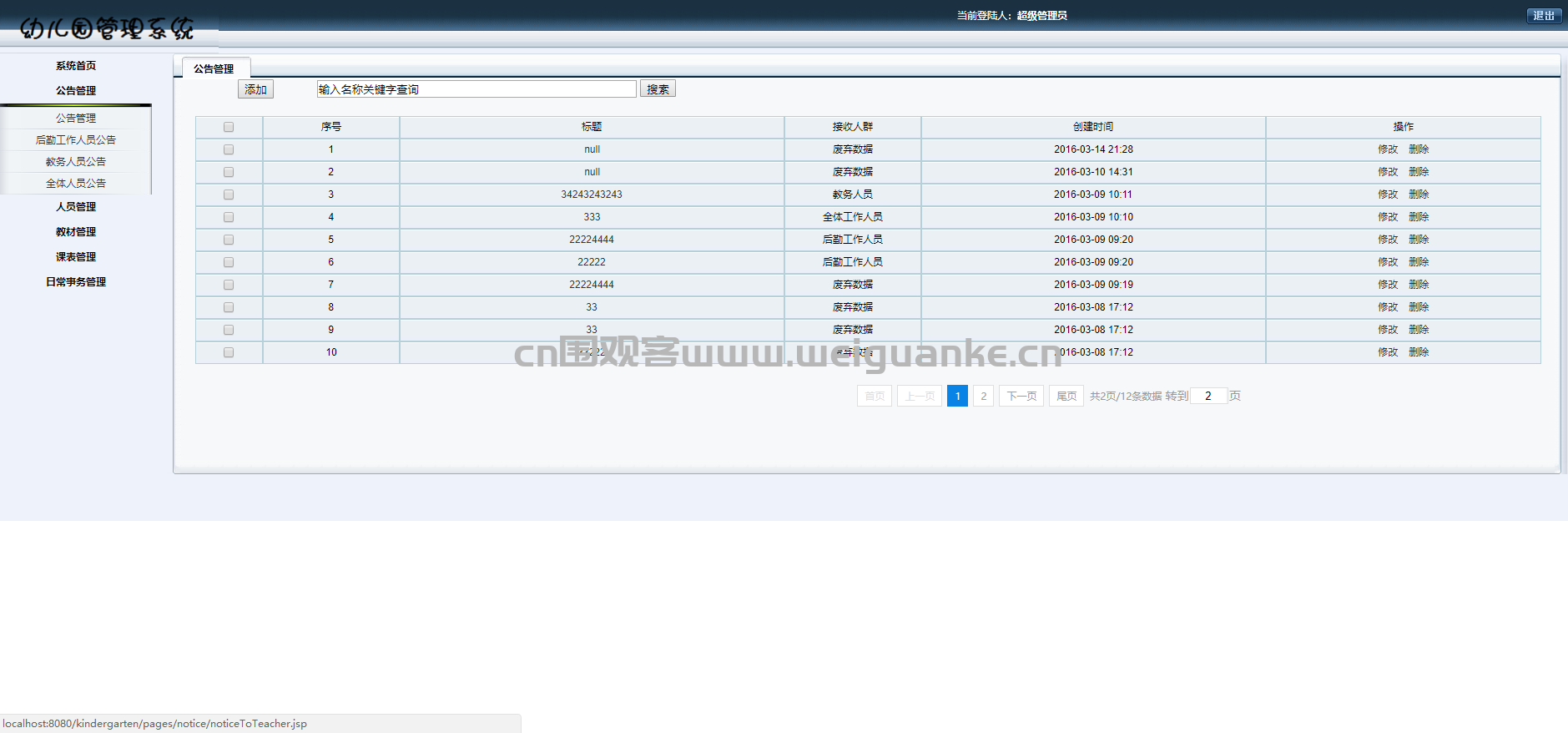Tick checkbox for row number 7

229,285
